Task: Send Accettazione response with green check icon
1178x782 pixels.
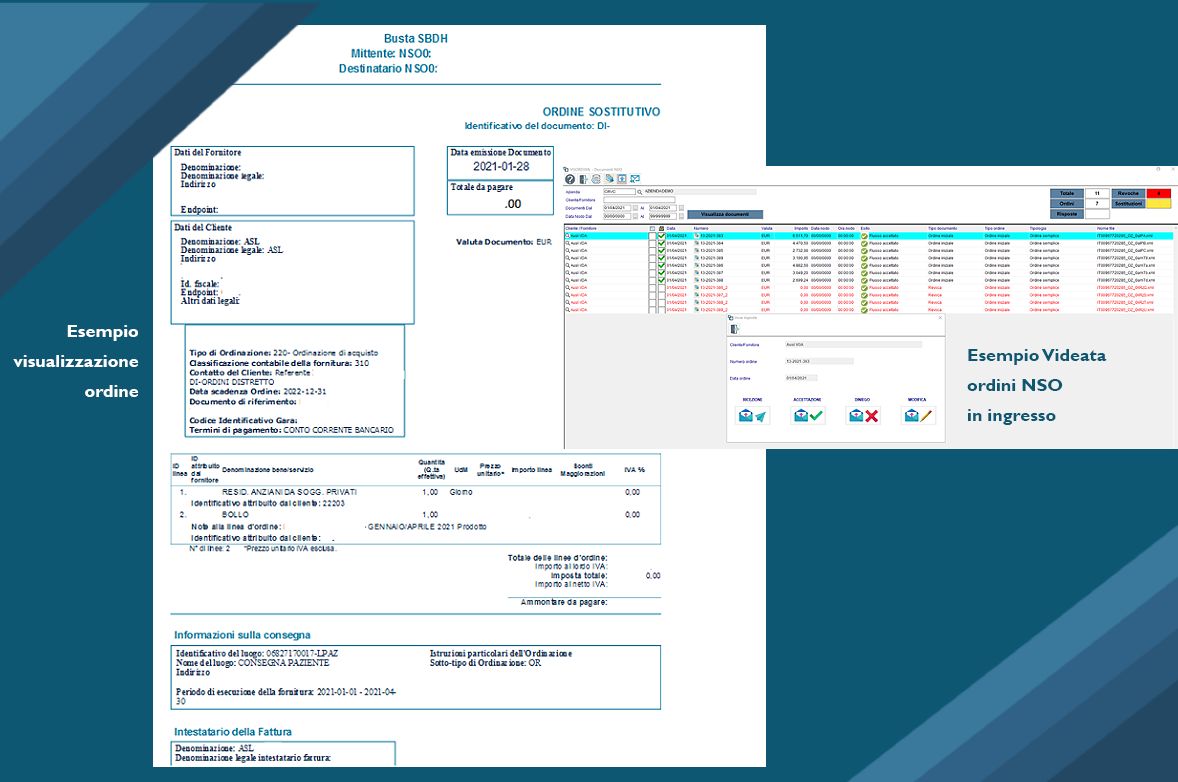Action: click(807, 416)
